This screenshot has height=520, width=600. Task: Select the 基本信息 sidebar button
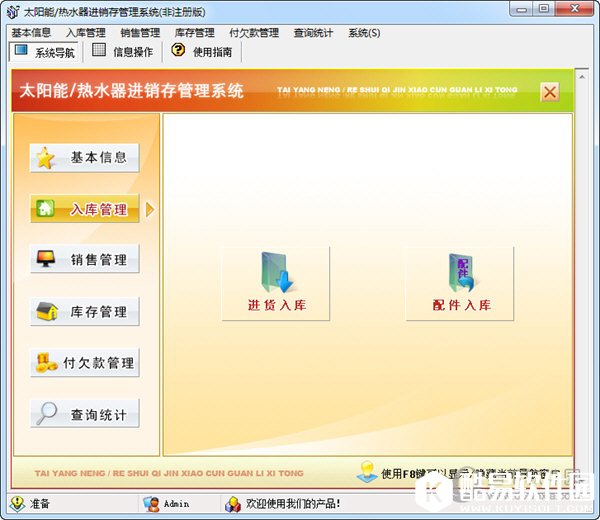85,158
